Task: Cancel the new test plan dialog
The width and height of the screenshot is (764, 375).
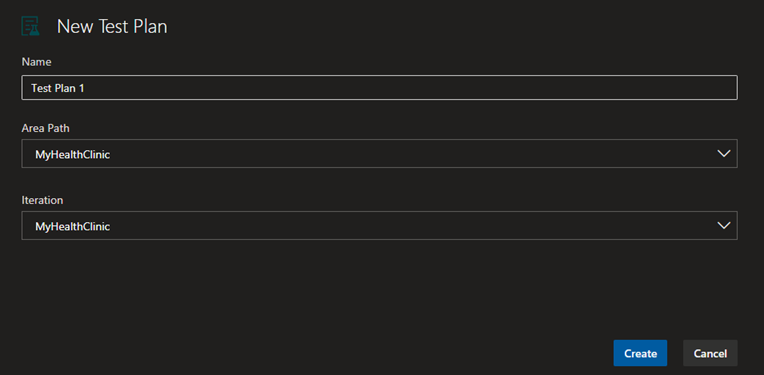Action: [x=710, y=353]
